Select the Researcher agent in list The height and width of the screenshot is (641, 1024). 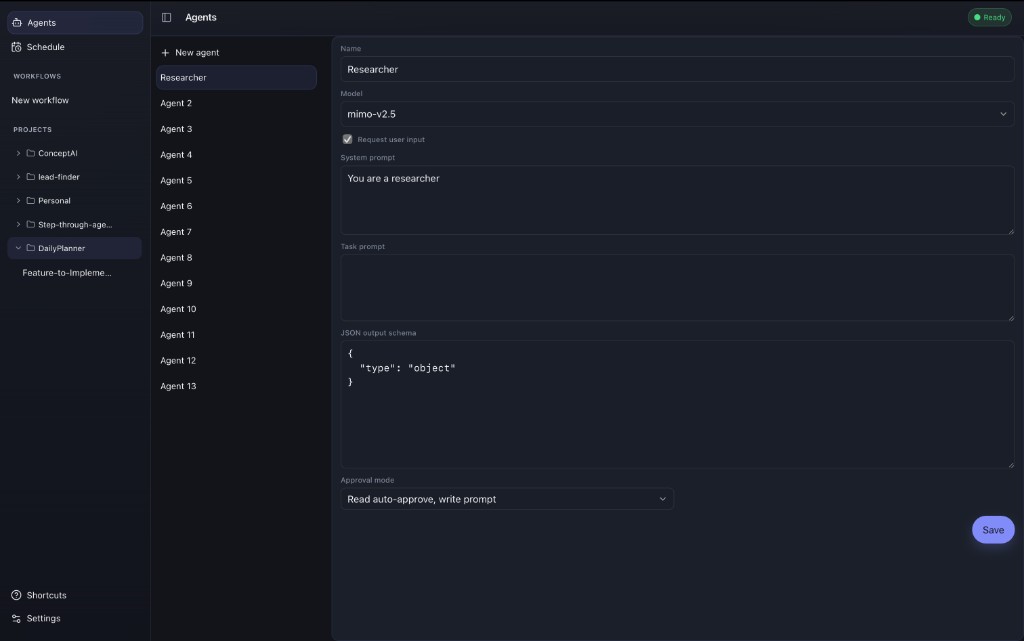click(x=236, y=78)
